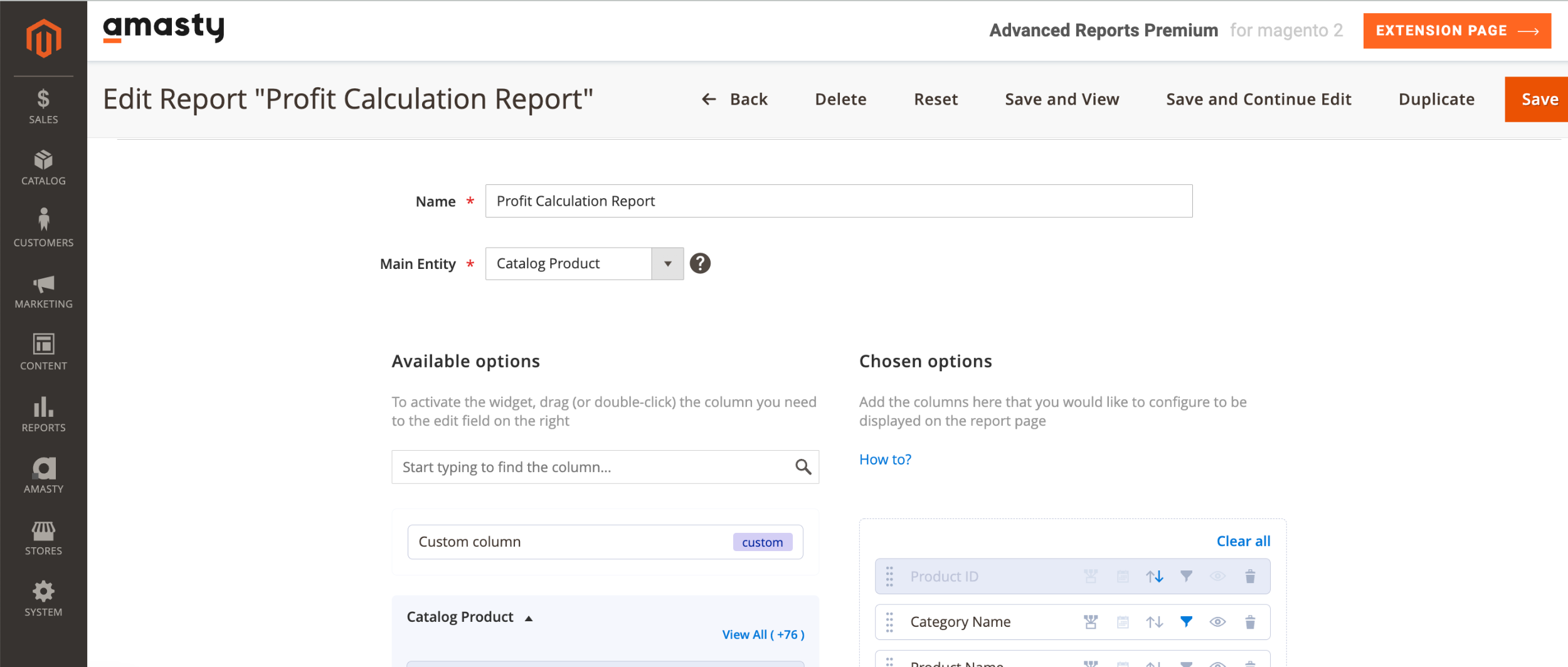This screenshot has height=667, width=1568.
Task: Click the report Name input field
Action: [x=839, y=201]
